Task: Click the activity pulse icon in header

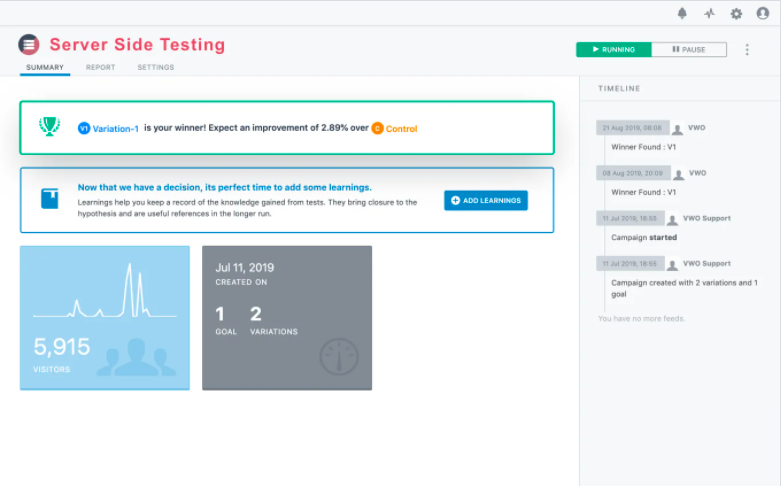Action: tap(710, 14)
